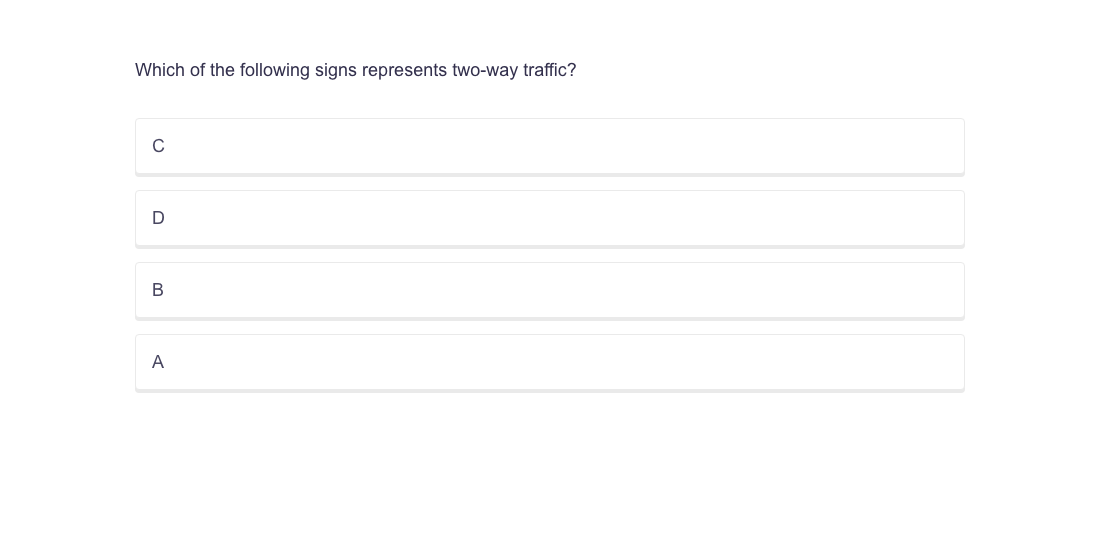
Task: Answer the traffic sign question with A
Action: pyautogui.click(x=549, y=362)
